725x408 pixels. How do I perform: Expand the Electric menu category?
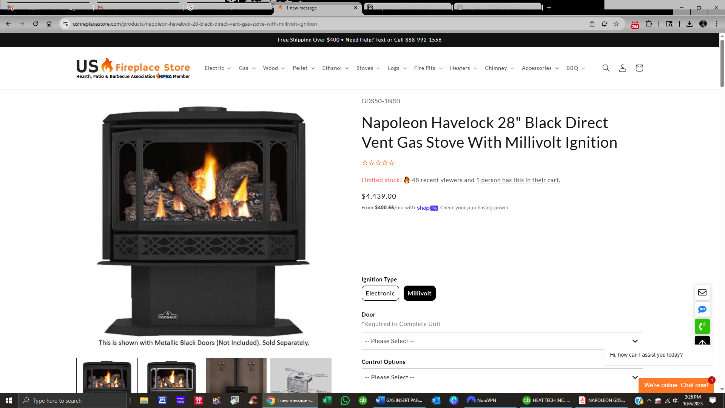(217, 68)
